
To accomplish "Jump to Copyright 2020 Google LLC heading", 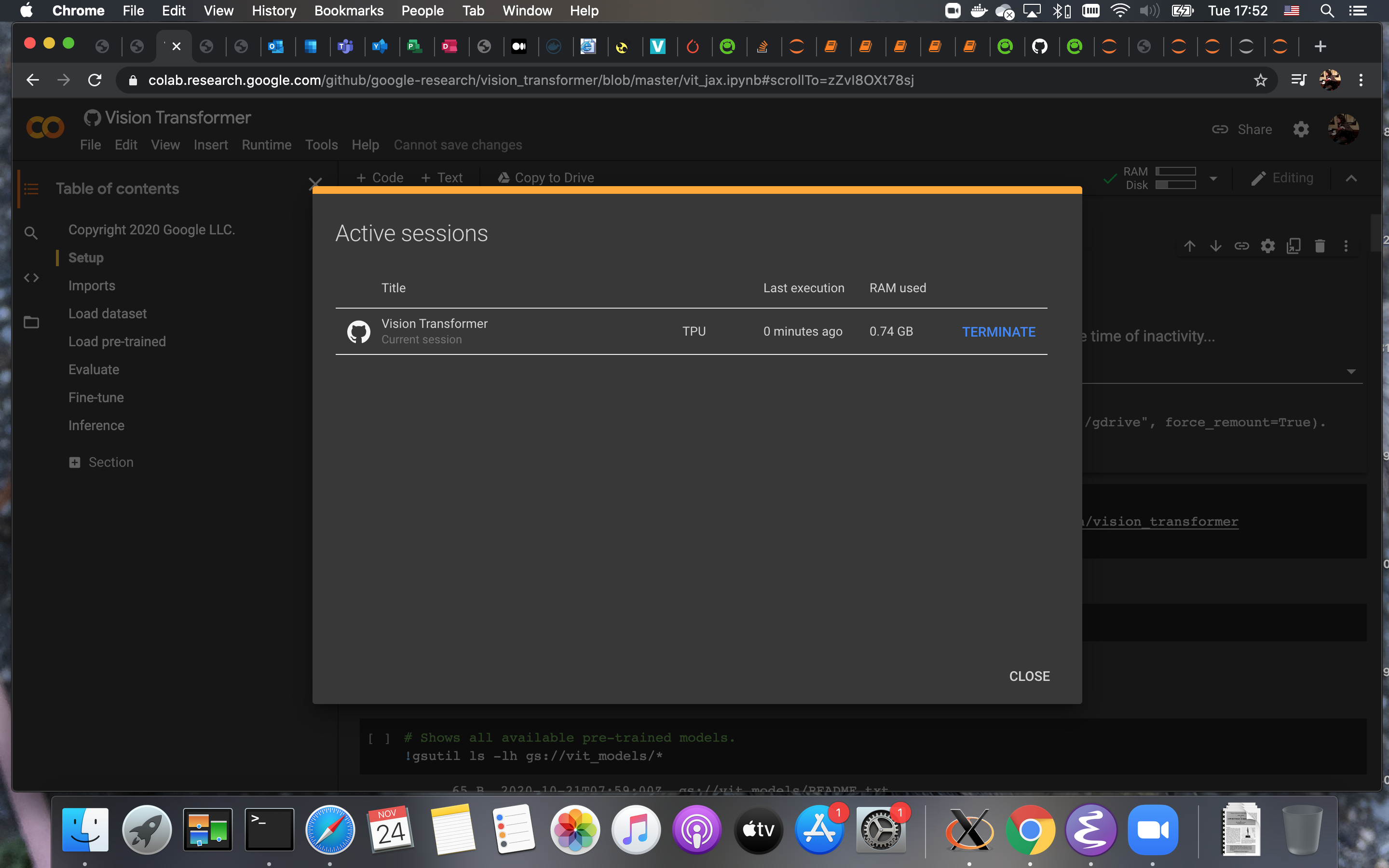I will [151, 230].
